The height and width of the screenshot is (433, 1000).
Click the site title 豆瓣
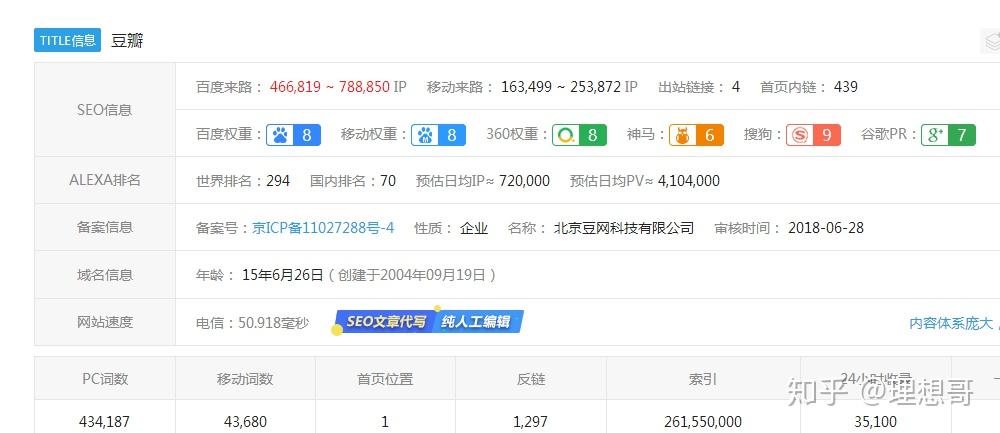[x=127, y=41]
